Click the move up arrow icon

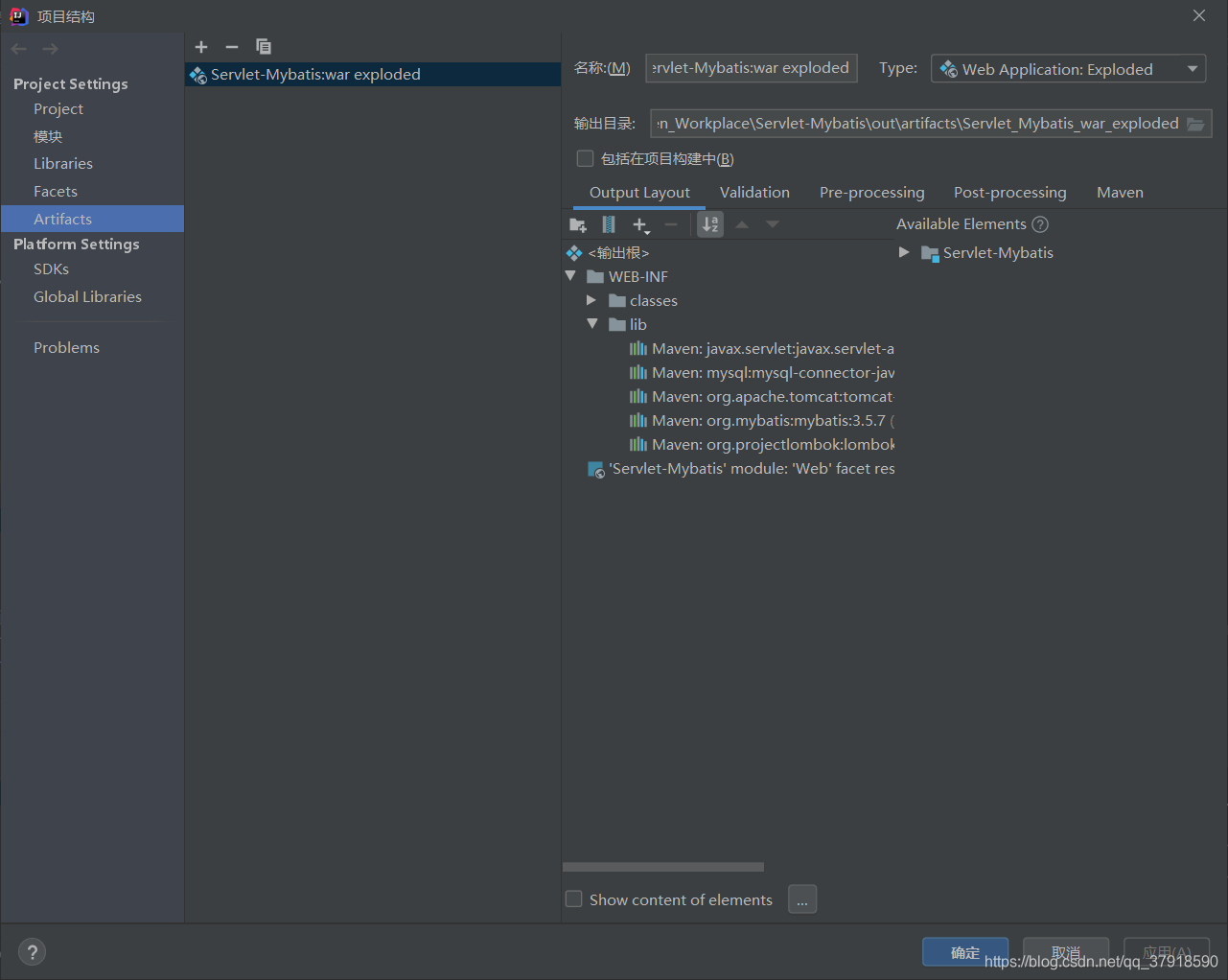point(742,224)
